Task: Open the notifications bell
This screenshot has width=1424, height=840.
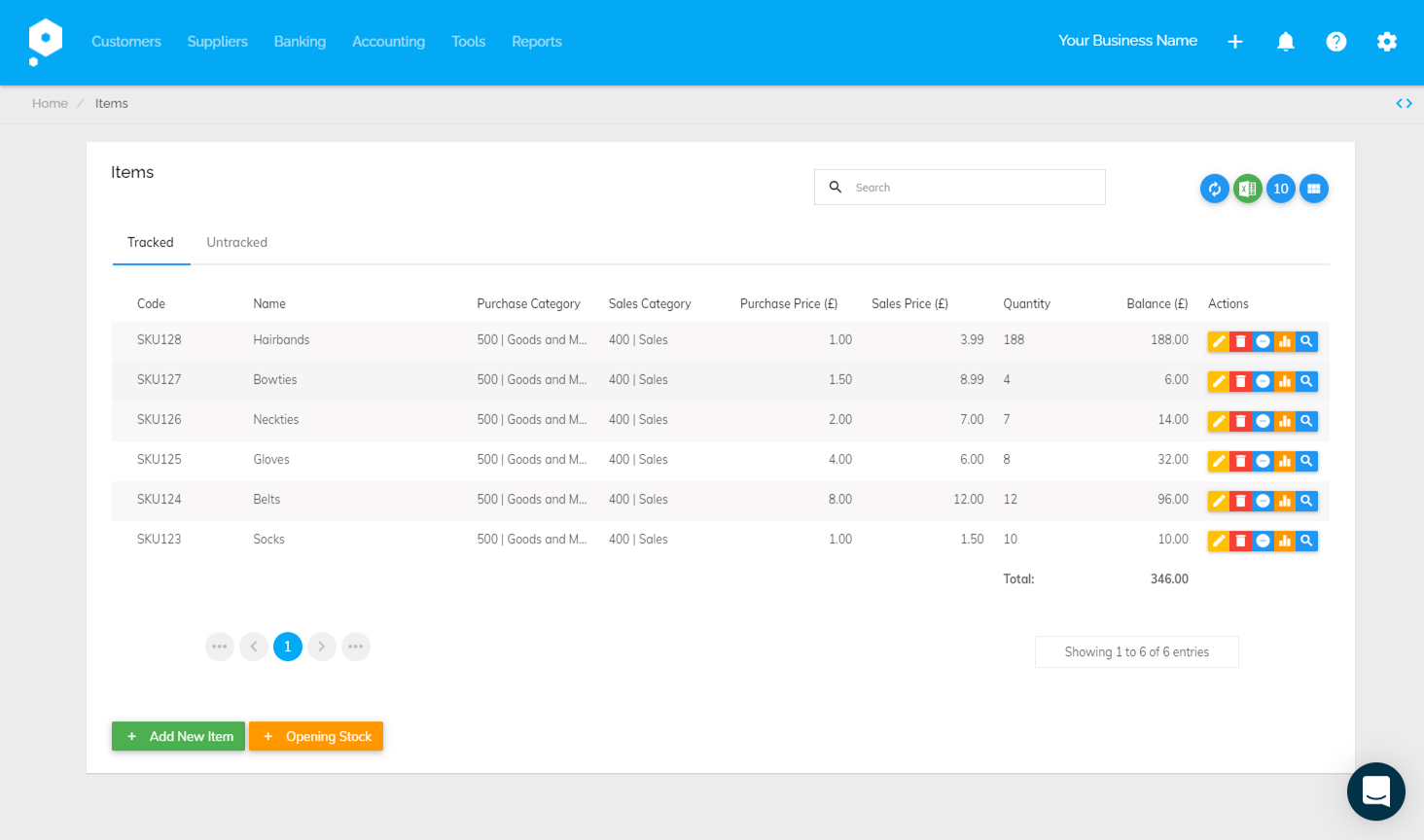Action: (1286, 42)
